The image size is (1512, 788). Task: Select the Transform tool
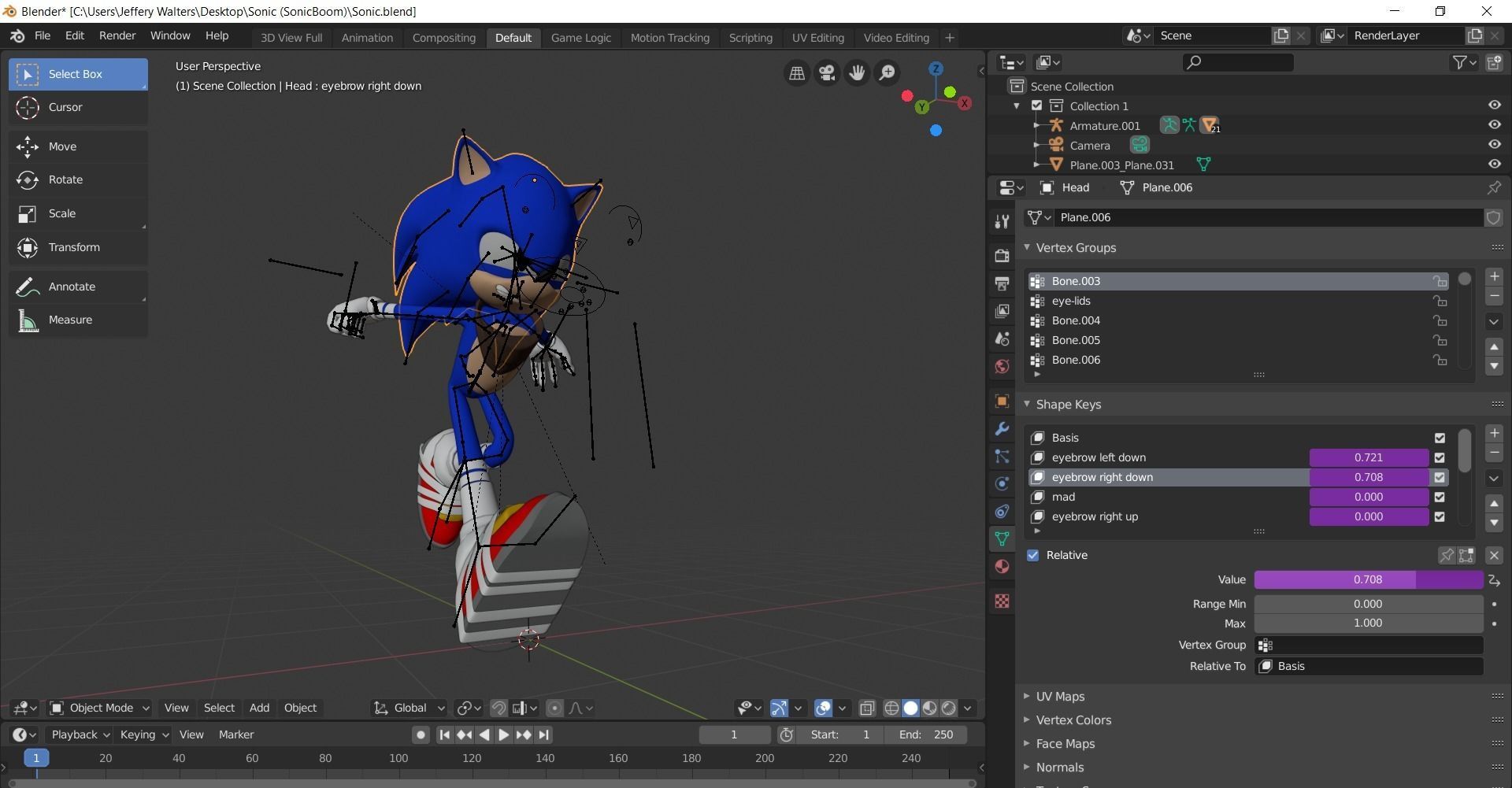[x=78, y=247]
